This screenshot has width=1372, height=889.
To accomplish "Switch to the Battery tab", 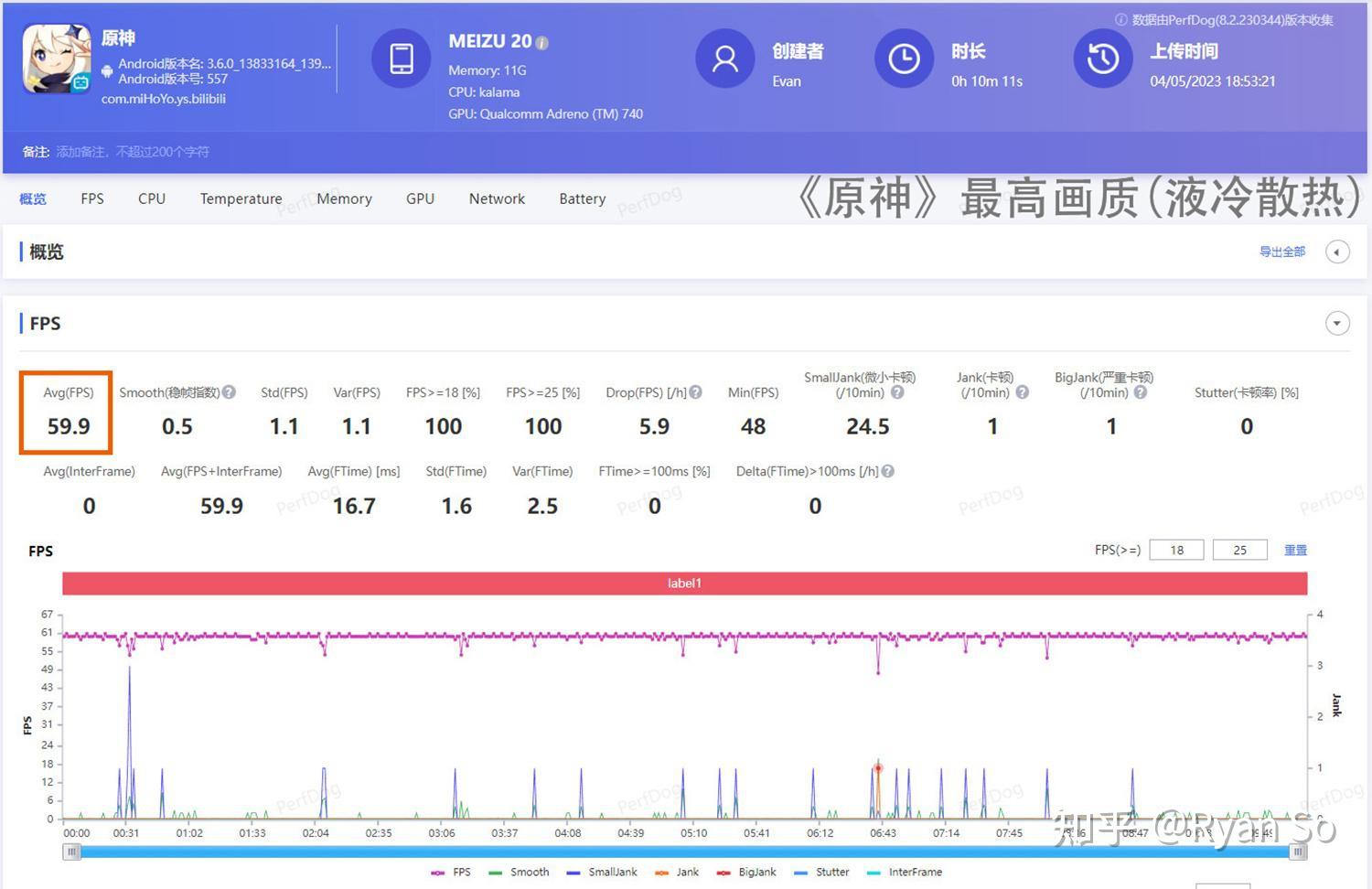I will (x=583, y=198).
